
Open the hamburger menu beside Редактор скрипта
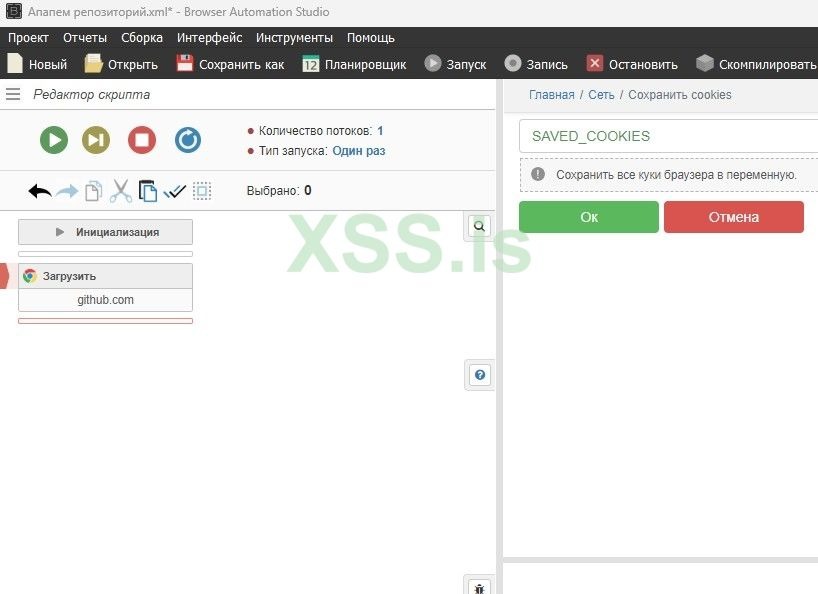pos(13,94)
